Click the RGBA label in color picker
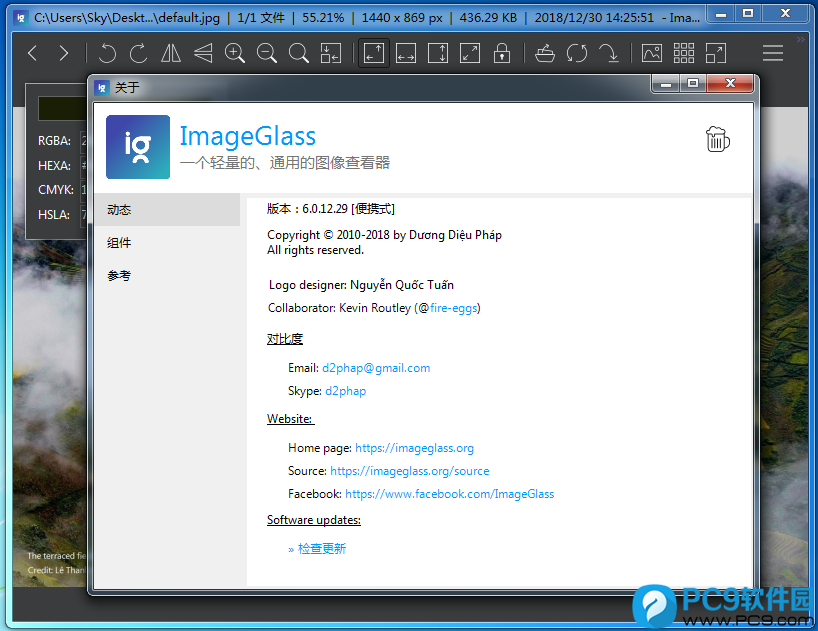This screenshot has width=818, height=631. coord(54,141)
